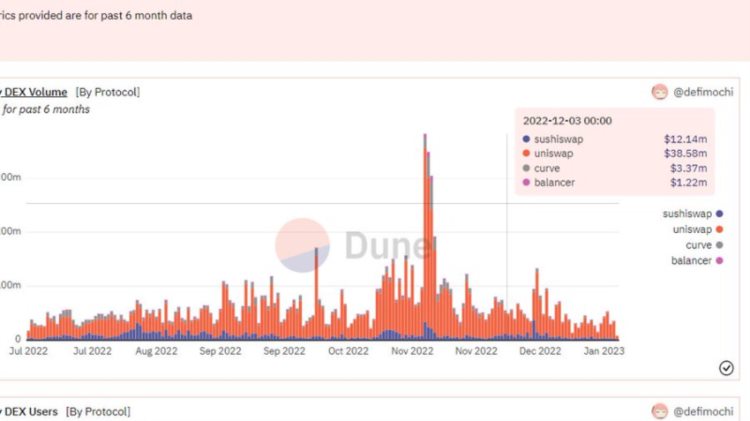Click defimochi avatar in DEX Volume panel
Image resolution: width=750 pixels, height=421 pixels.
(660, 92)
